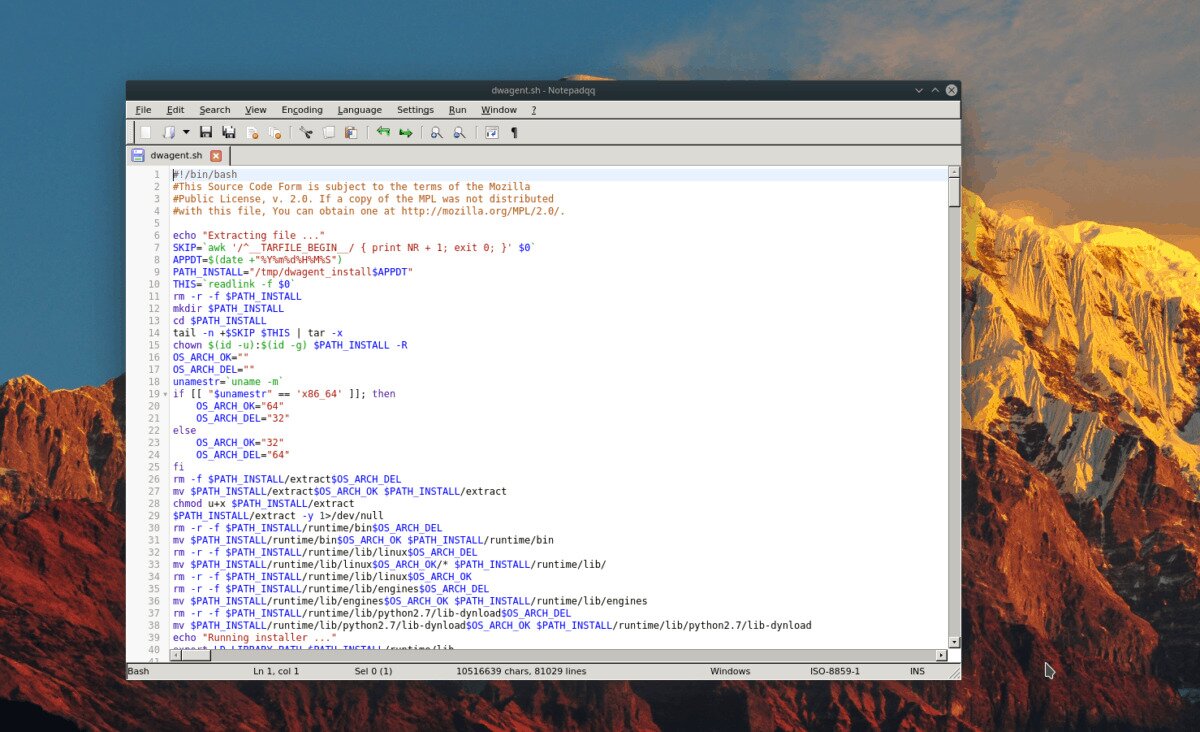The height and width of the screenshot is (732, 1200).
Task: Open the Language menu
Action: point(359,110)
